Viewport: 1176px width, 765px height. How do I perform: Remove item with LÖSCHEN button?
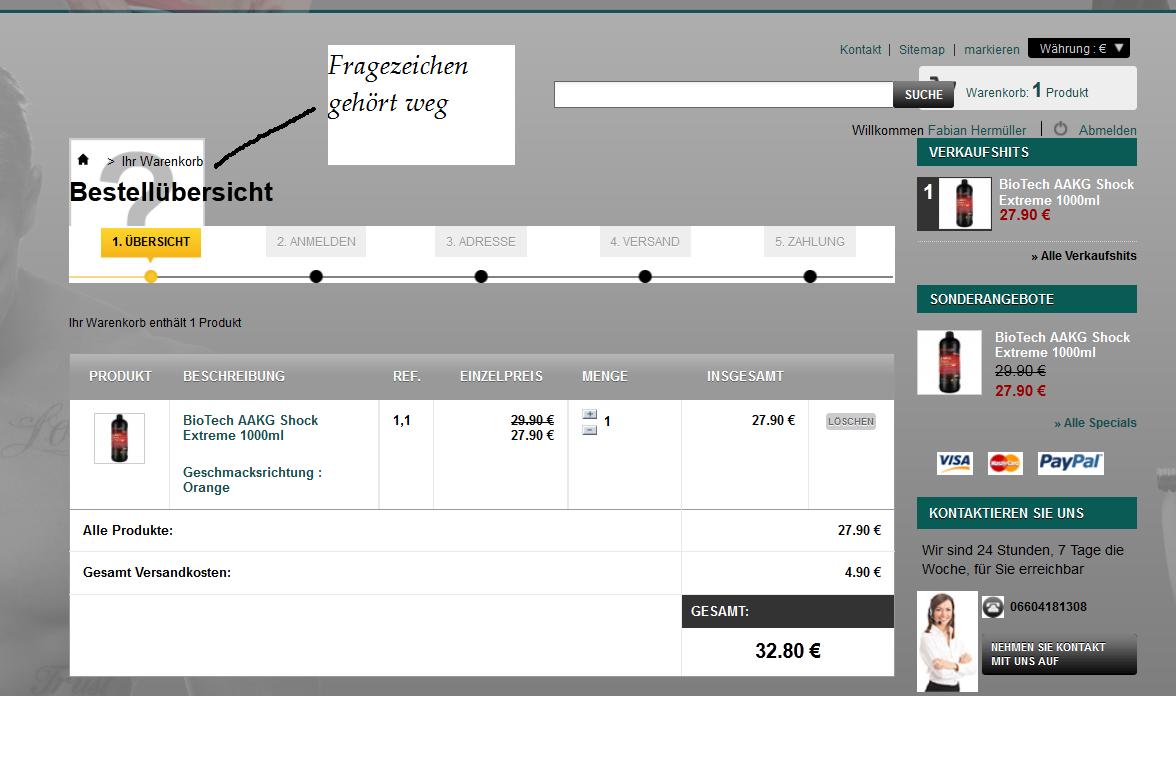[x=850, y=422]
